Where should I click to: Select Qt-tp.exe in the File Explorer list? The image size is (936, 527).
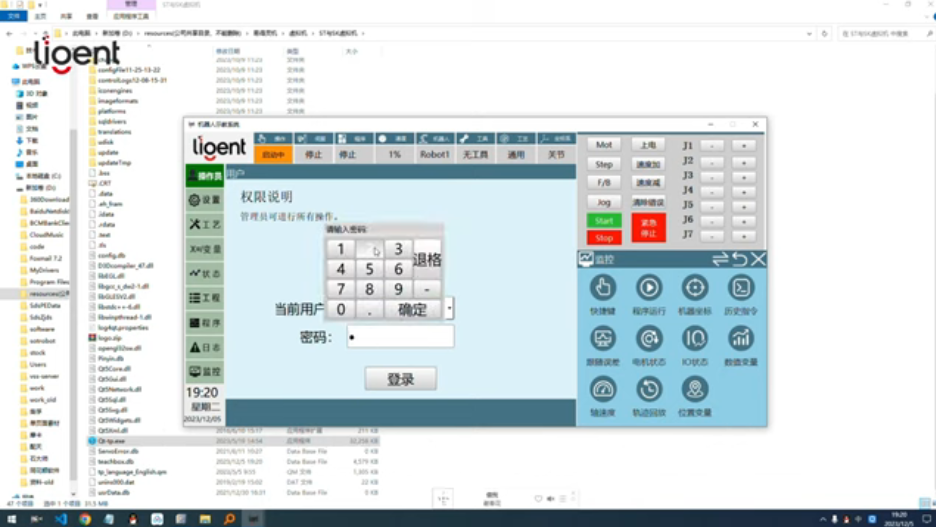pos(233,441)
